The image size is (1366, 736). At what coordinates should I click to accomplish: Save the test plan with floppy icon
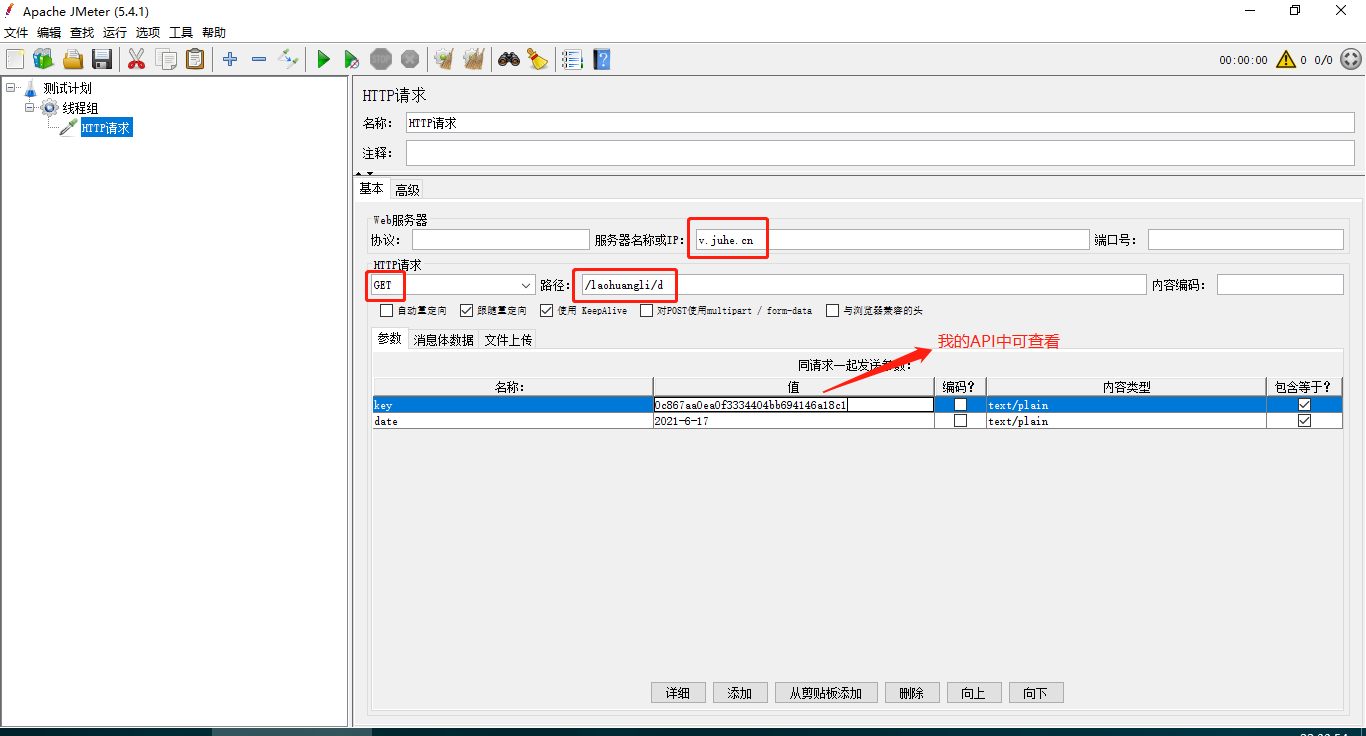click(102, 59)
